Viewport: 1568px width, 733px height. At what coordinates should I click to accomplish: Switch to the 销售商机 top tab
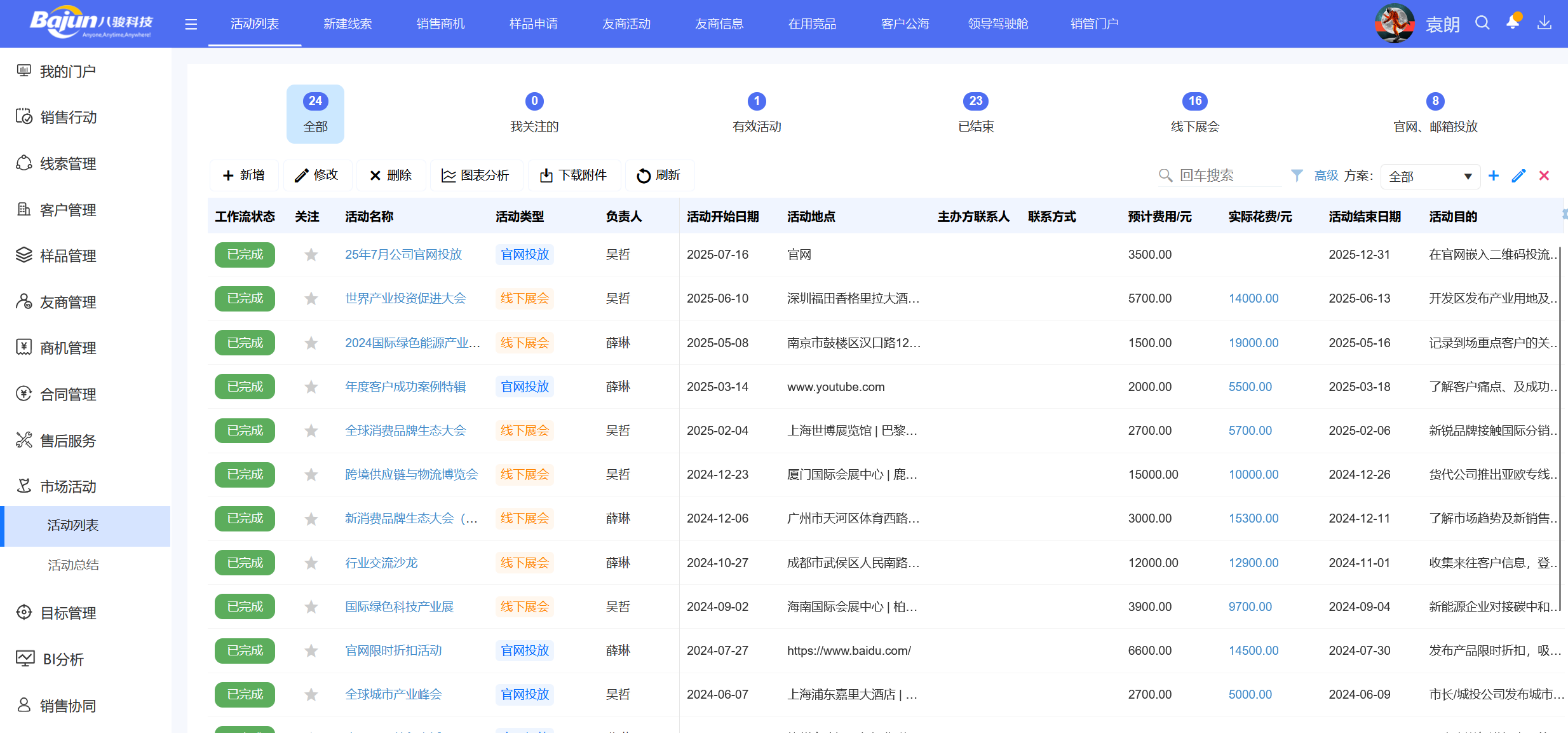(x=440, y=24)
